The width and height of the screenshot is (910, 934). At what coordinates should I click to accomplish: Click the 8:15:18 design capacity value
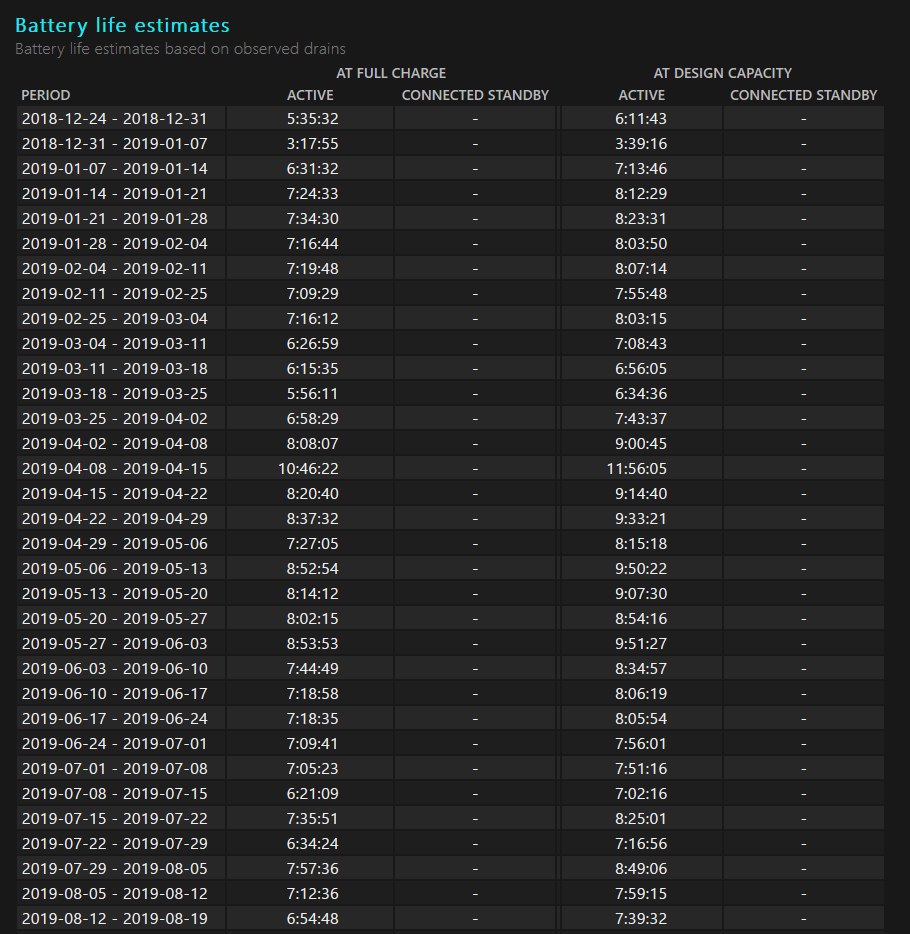tap(641, 544)
